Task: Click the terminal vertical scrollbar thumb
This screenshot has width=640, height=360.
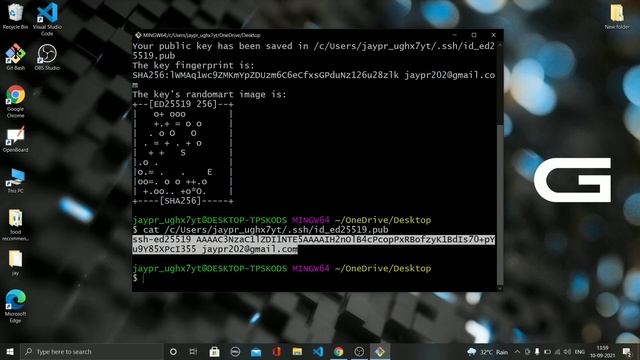Action: [x=500, y=204]
